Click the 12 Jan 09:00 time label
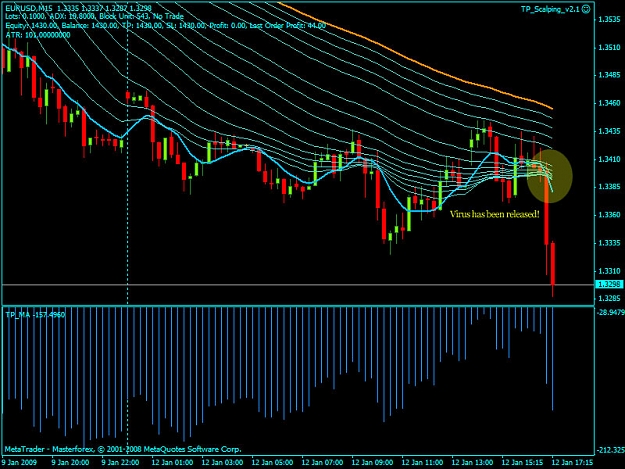The image size is (625, 469). 372,463
